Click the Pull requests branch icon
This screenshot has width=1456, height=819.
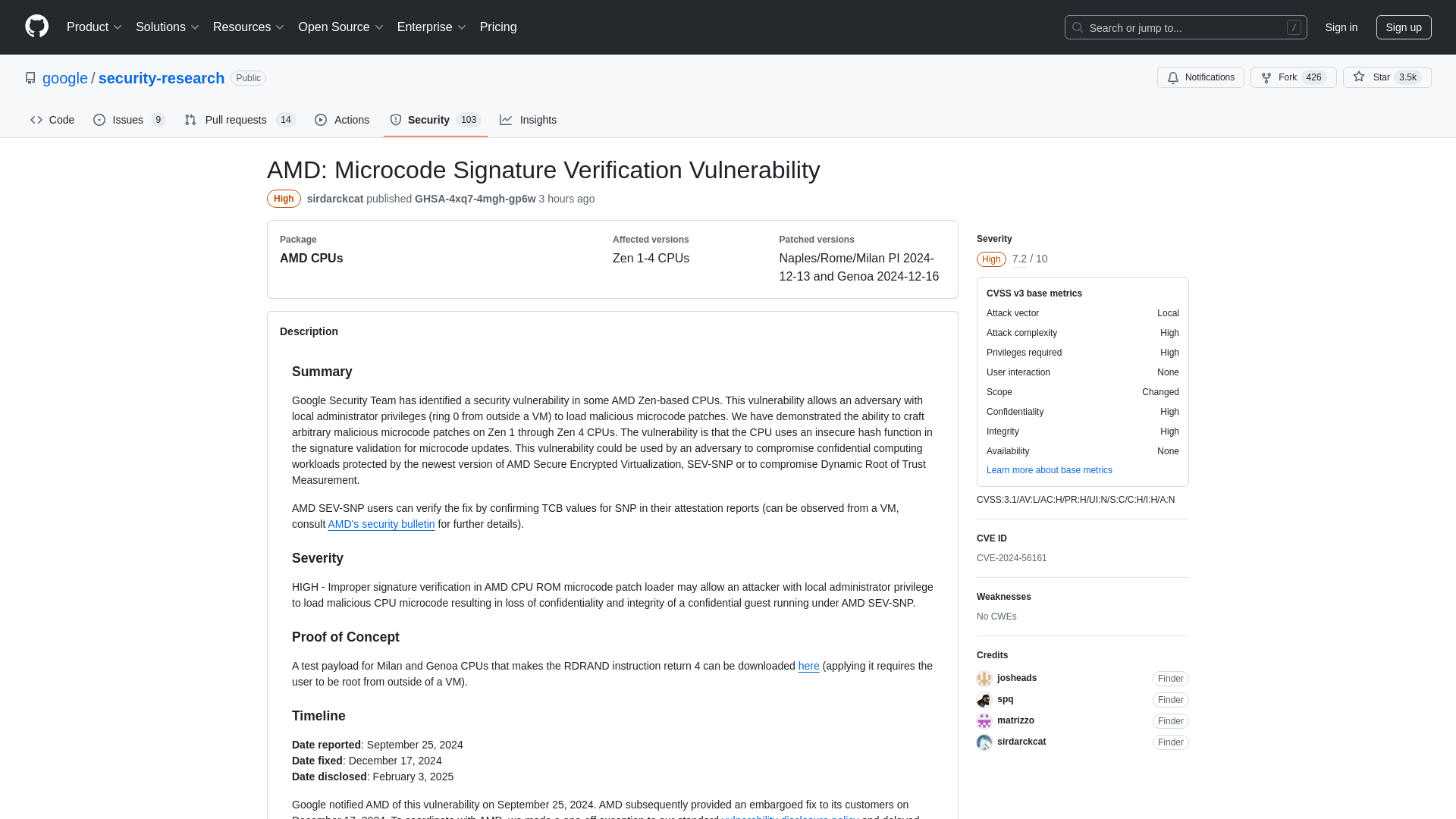tap(190, 120)
